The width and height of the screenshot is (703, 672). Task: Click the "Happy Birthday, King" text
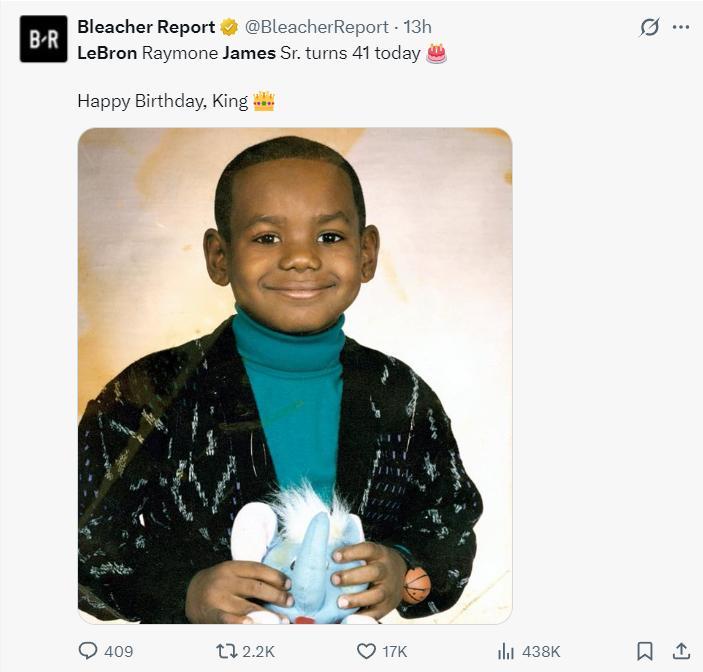(163, 101)
